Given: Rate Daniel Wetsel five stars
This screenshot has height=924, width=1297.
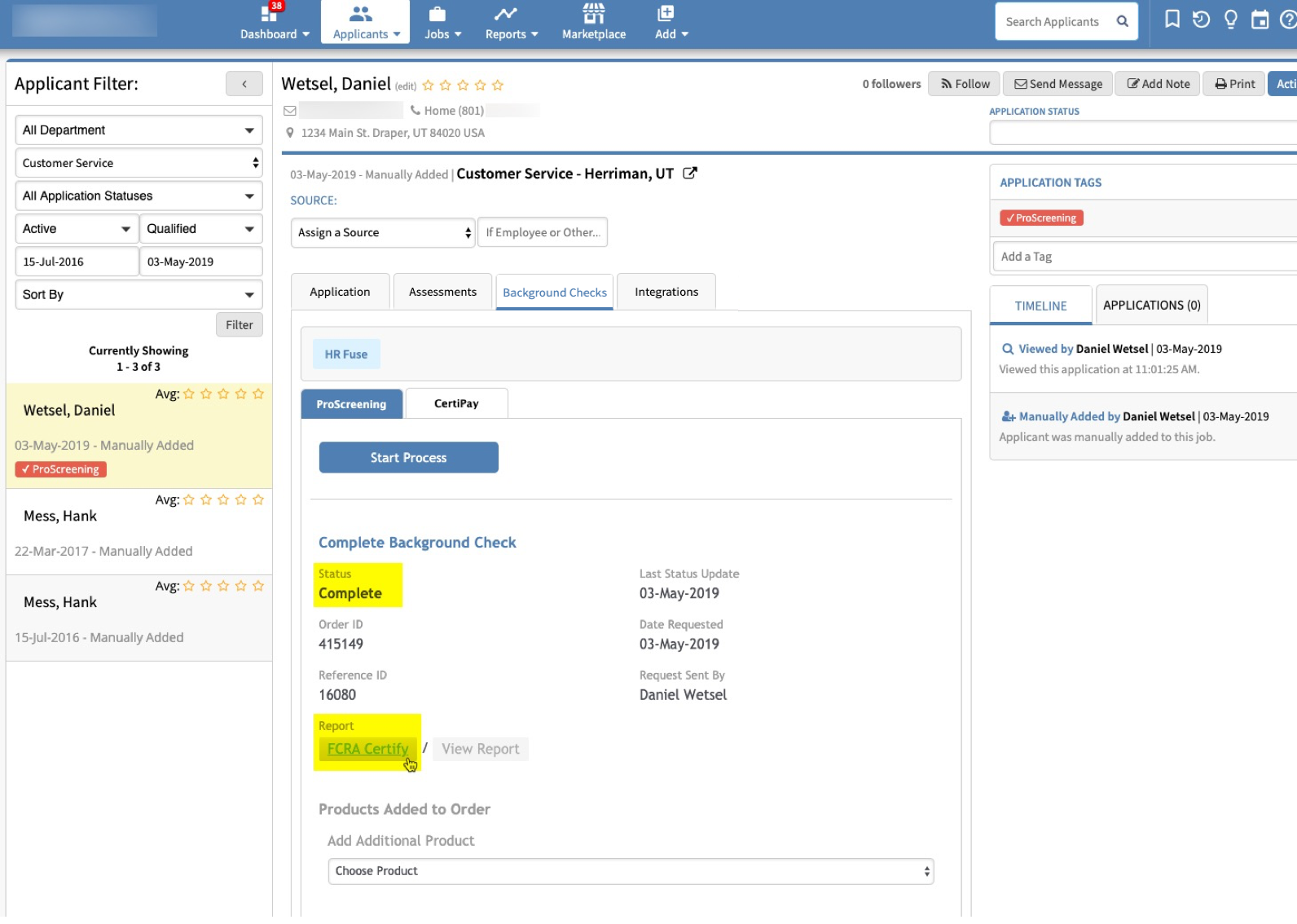Looking at the screenshot, I should [x=498, y=86].
